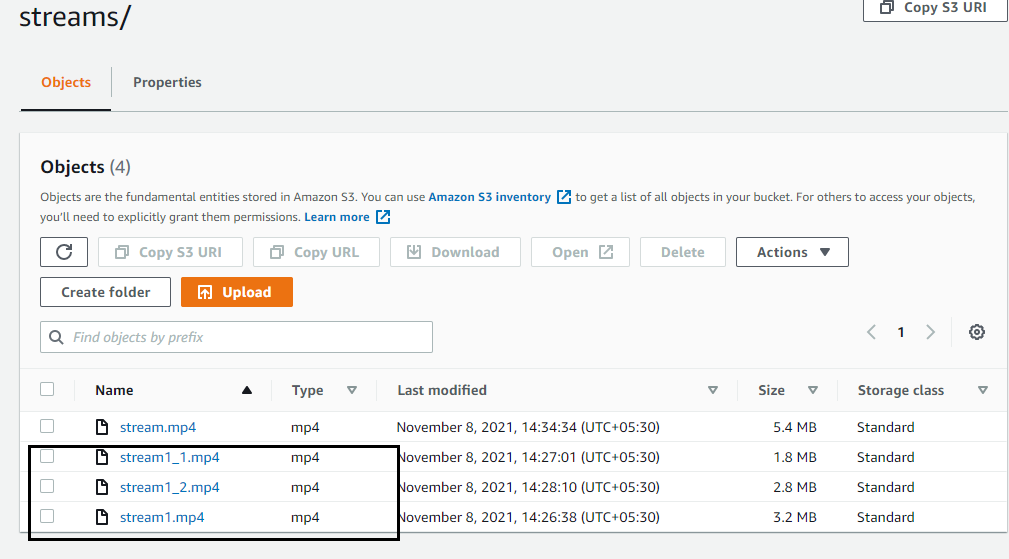The width and height of the screenshot is (1009, 559).
Task: Open the Learn more link
Action: click(x=337, y=217)
